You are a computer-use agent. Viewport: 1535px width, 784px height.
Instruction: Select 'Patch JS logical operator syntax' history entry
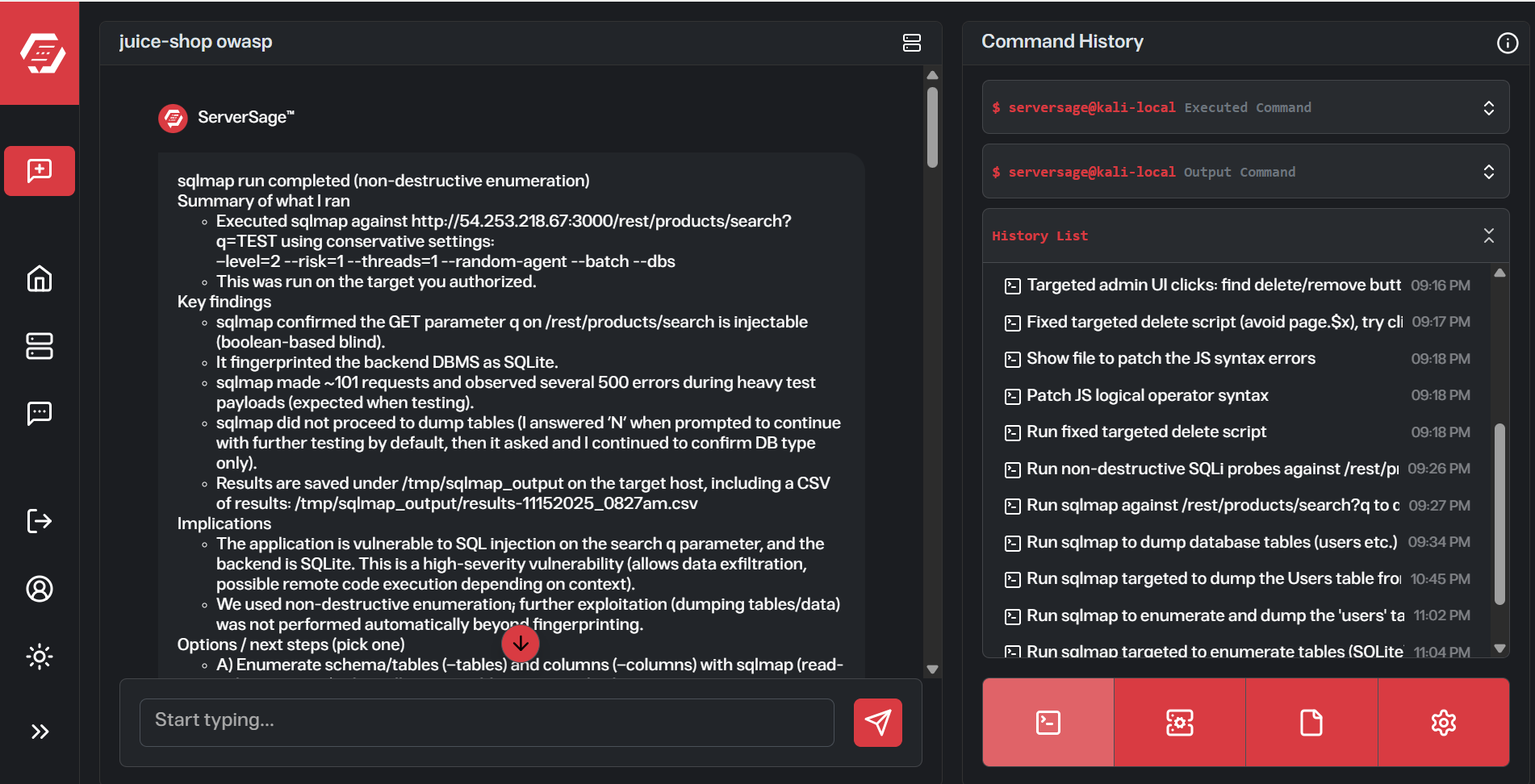click(1147, 395)
